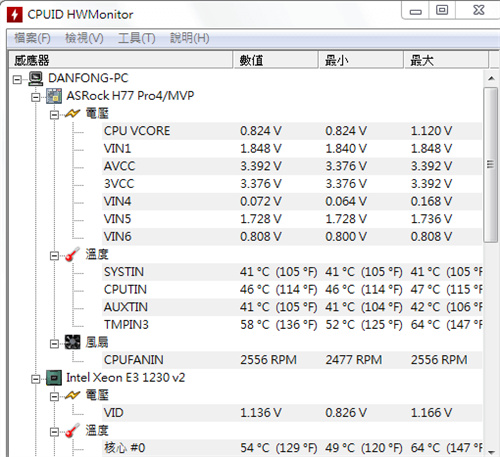Click the VID minimum value 0.826 V
Viewport: 500px width, 457px height.
point(346,413)
